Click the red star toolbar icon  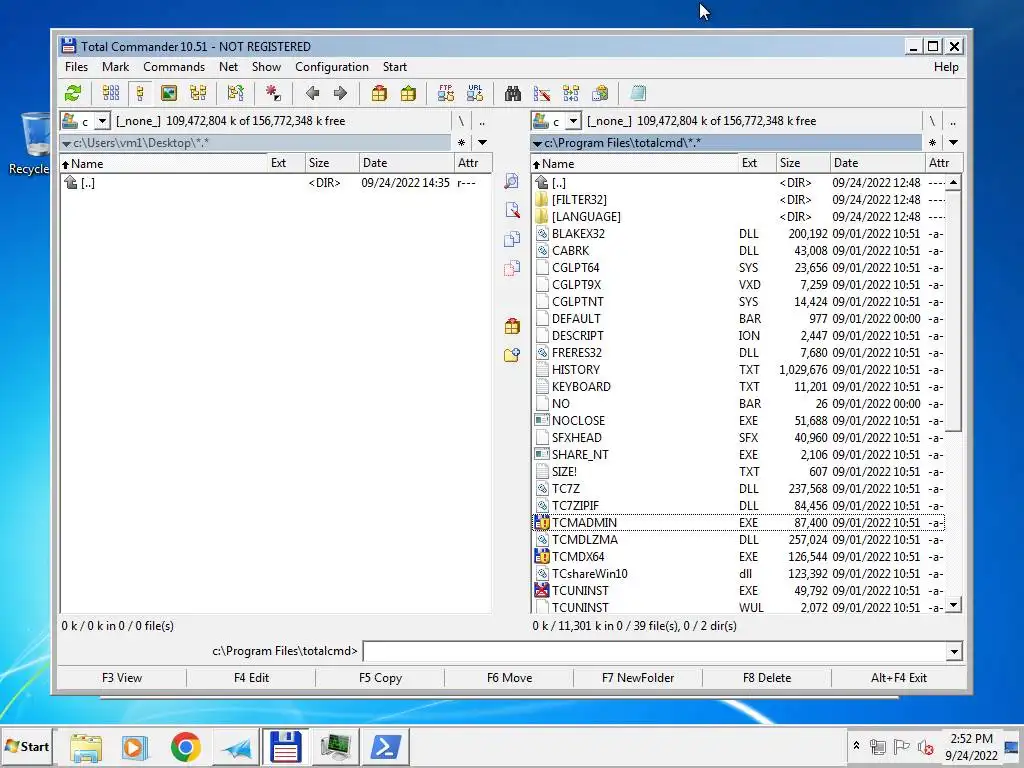pyautogui.click(x=273, y=93)
